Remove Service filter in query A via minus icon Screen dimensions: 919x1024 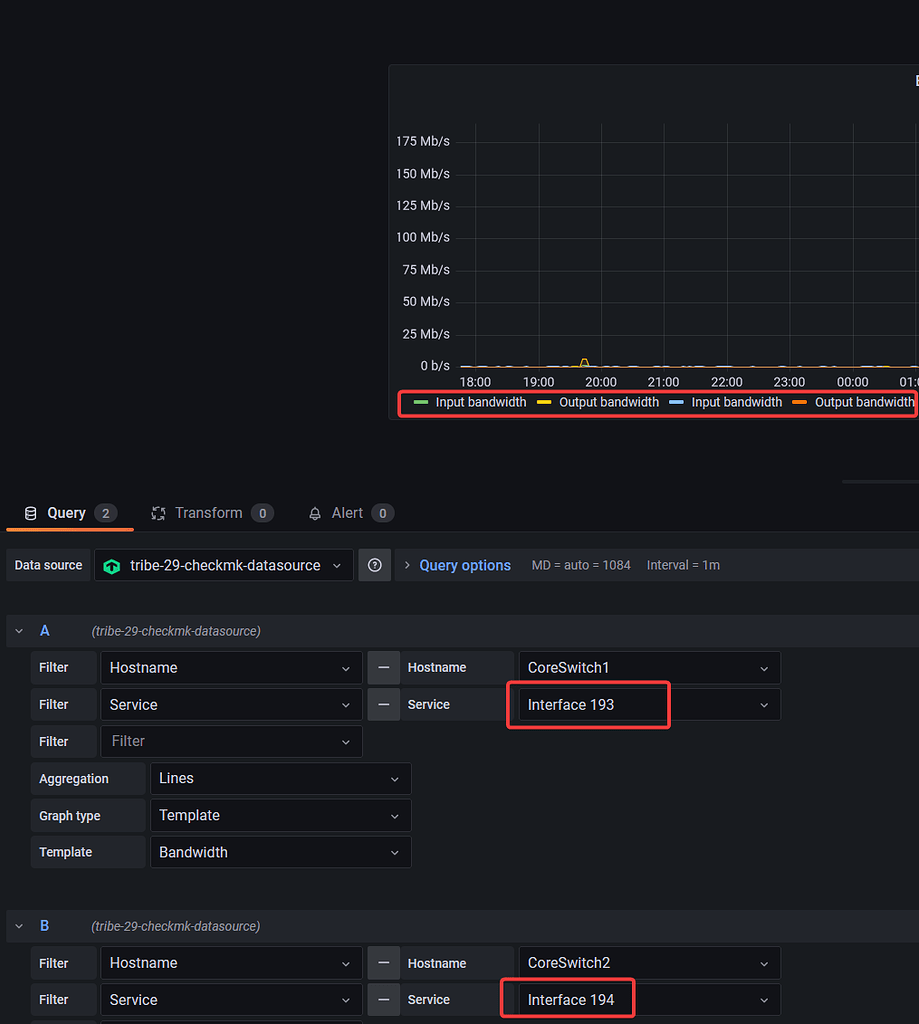tap(384, 704)
